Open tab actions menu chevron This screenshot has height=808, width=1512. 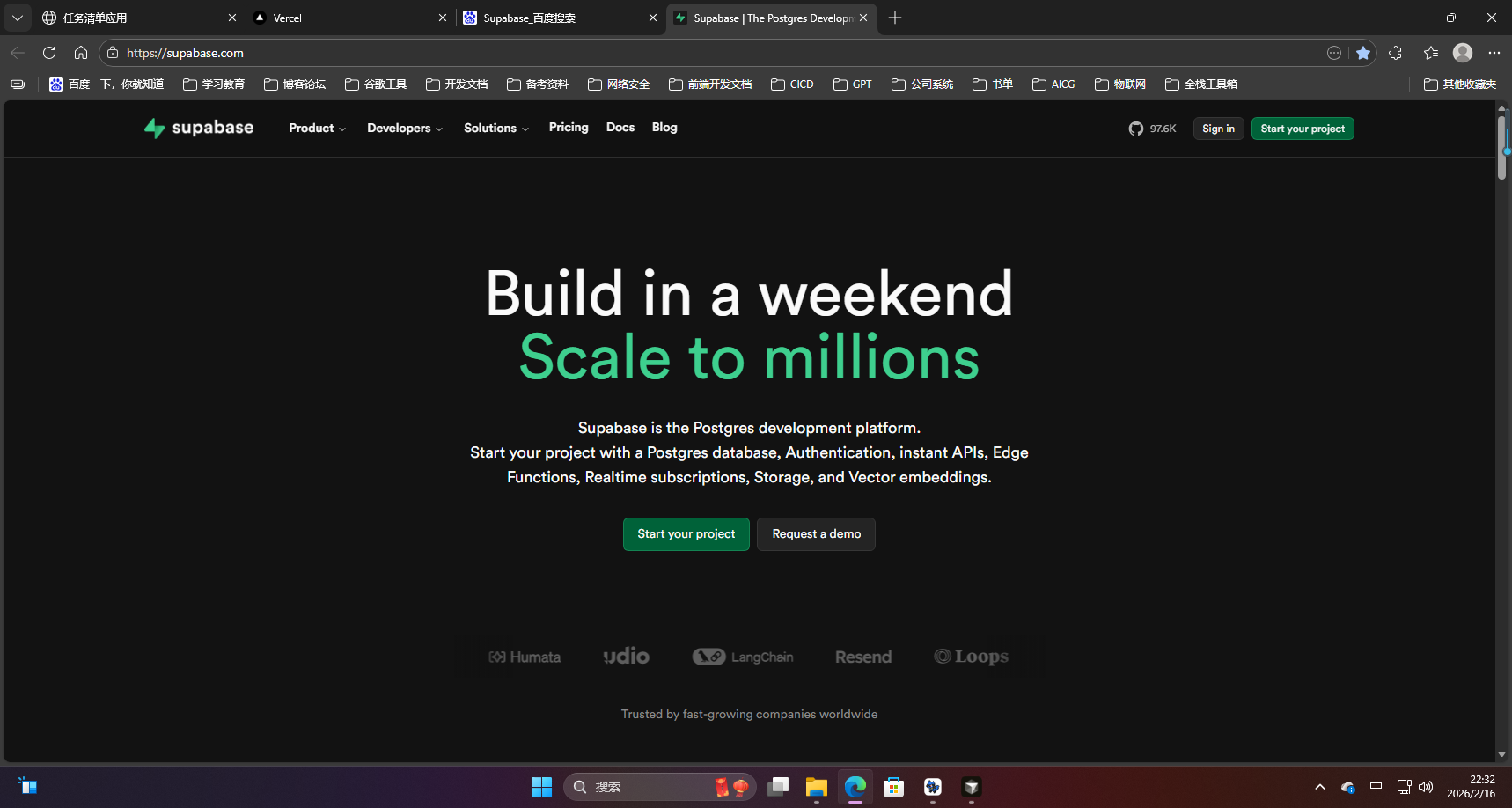click(x=18, y=18)
